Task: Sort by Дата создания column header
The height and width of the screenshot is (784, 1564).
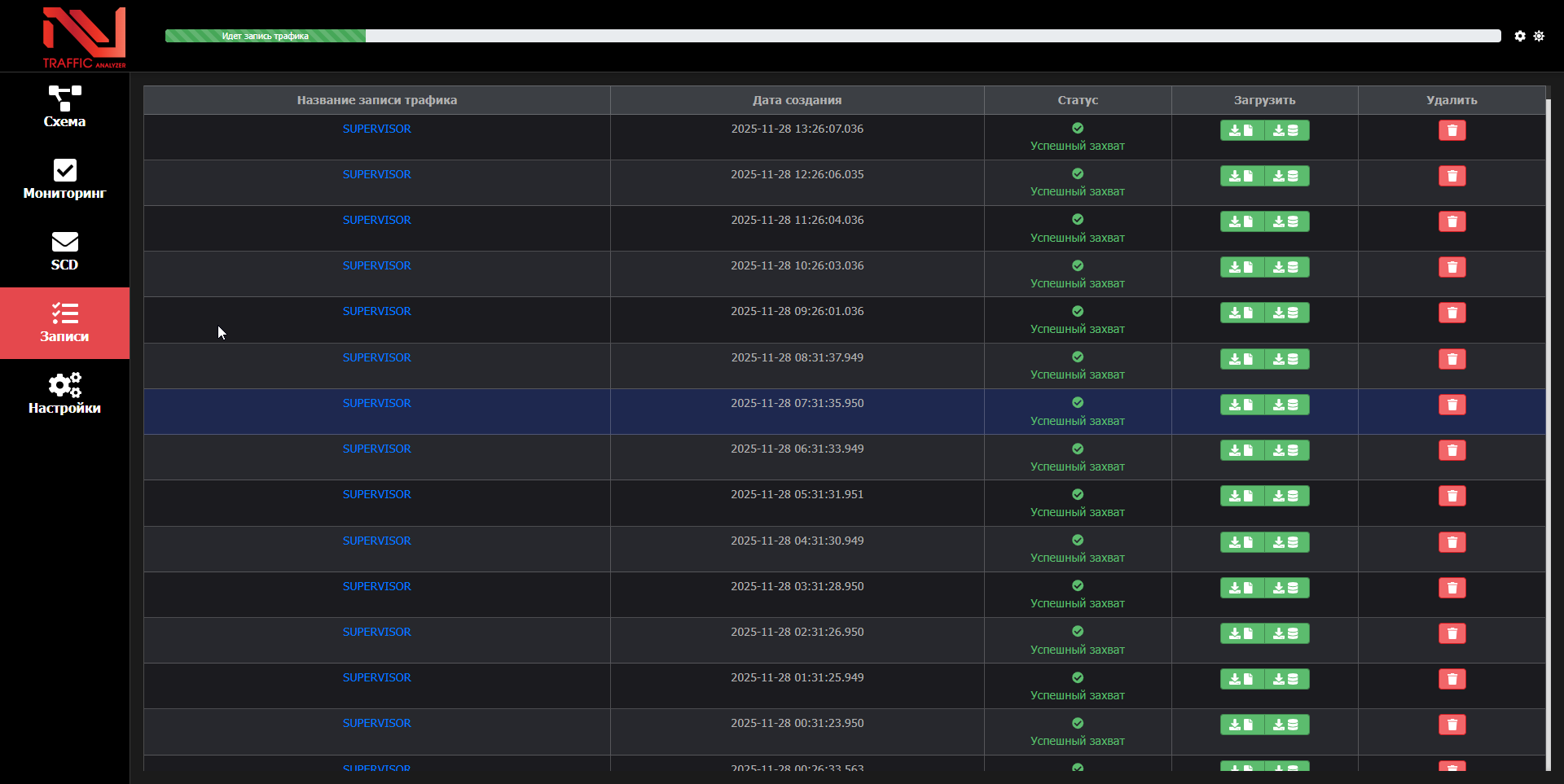Action: pyautogui.click(x=797, y=100)
